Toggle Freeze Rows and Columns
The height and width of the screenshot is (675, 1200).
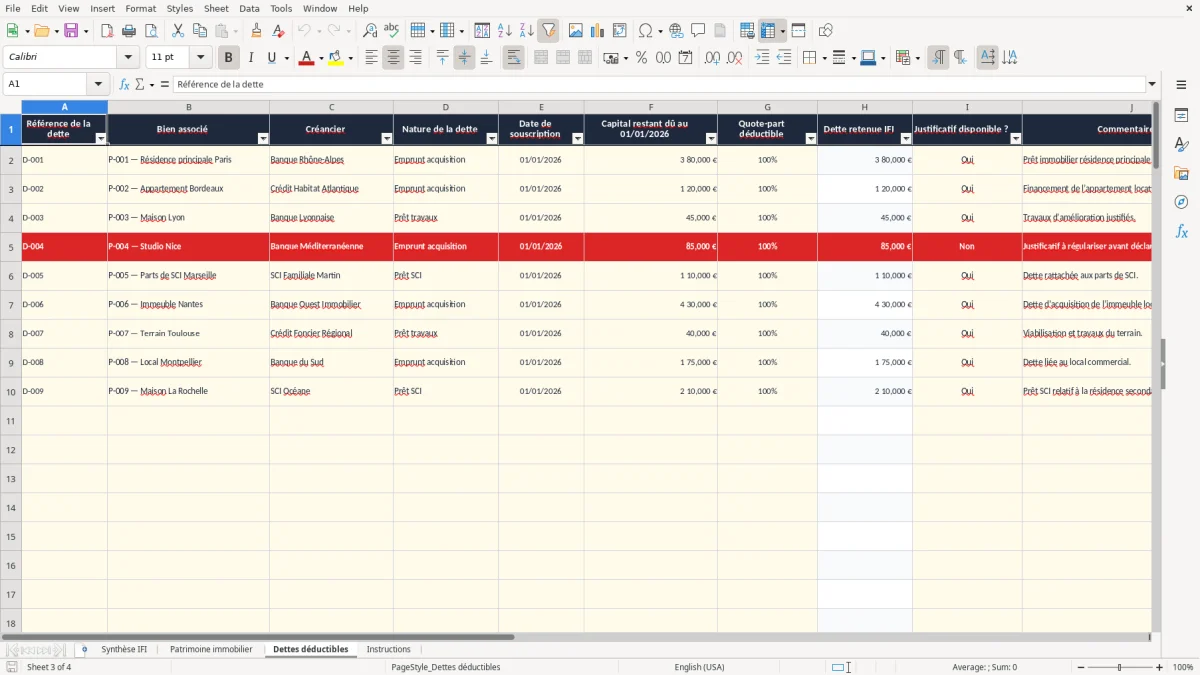click(768, 31)
